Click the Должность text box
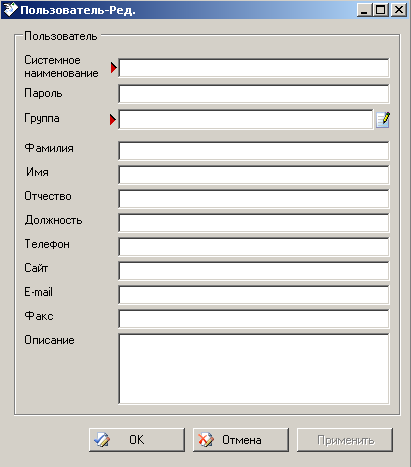The image size is (411, 467). (254, 223)
